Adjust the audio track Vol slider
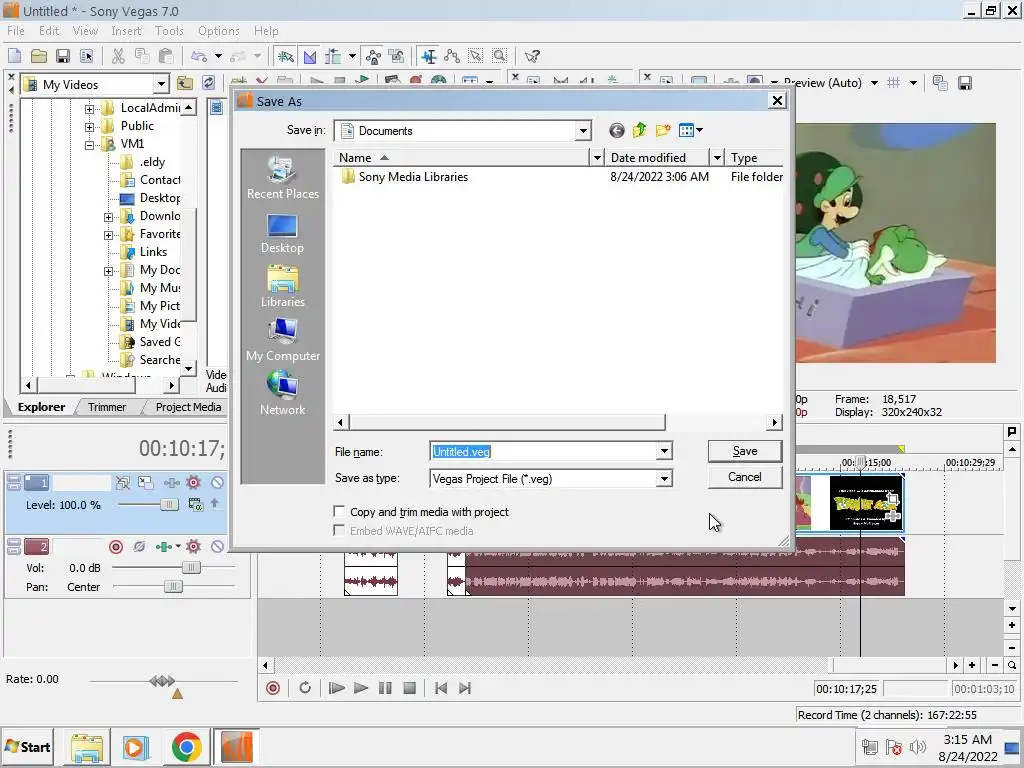Screen dimensions: 1024x768 click(x=191, y=568)
